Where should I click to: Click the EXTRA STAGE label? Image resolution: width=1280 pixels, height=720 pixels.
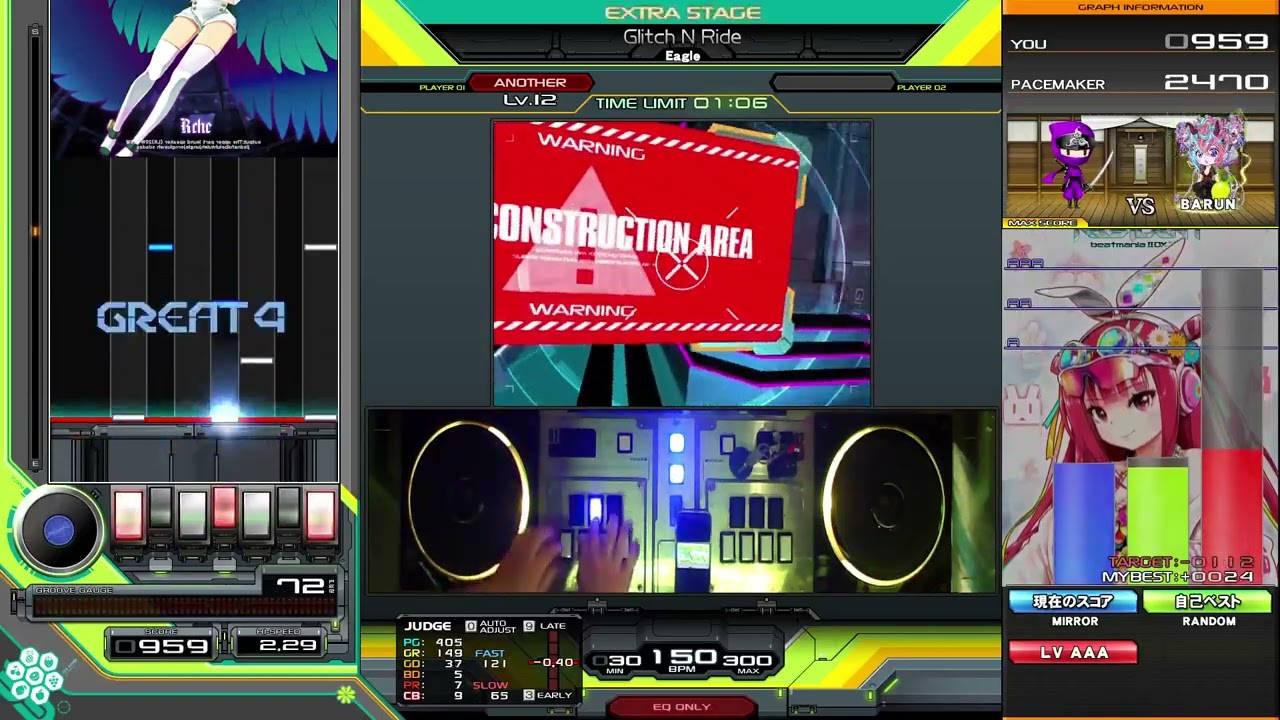(683, 13)
